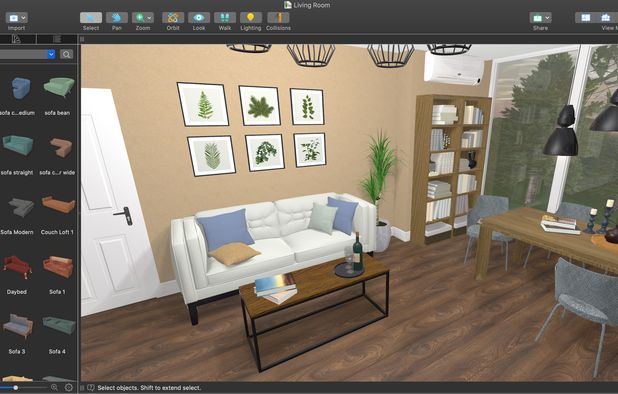Image resolution: width=618 pixels, height=394 pixels.
Task: Open the Share dropdown arrow
Action: 547,18
